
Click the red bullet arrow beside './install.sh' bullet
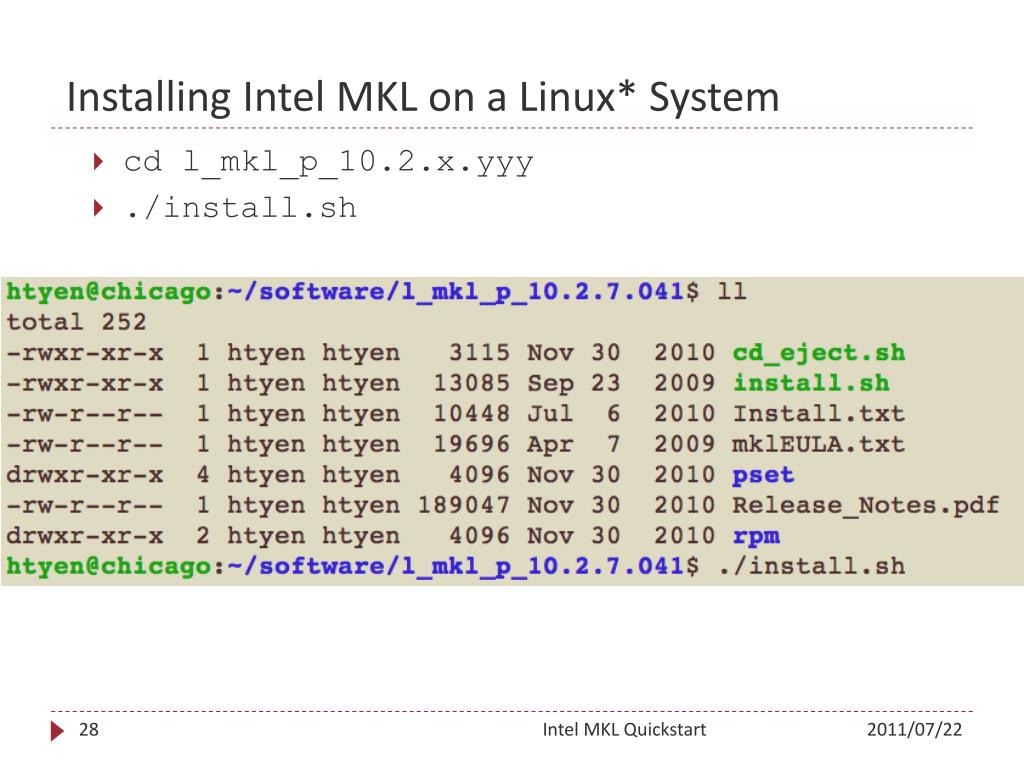99,208
